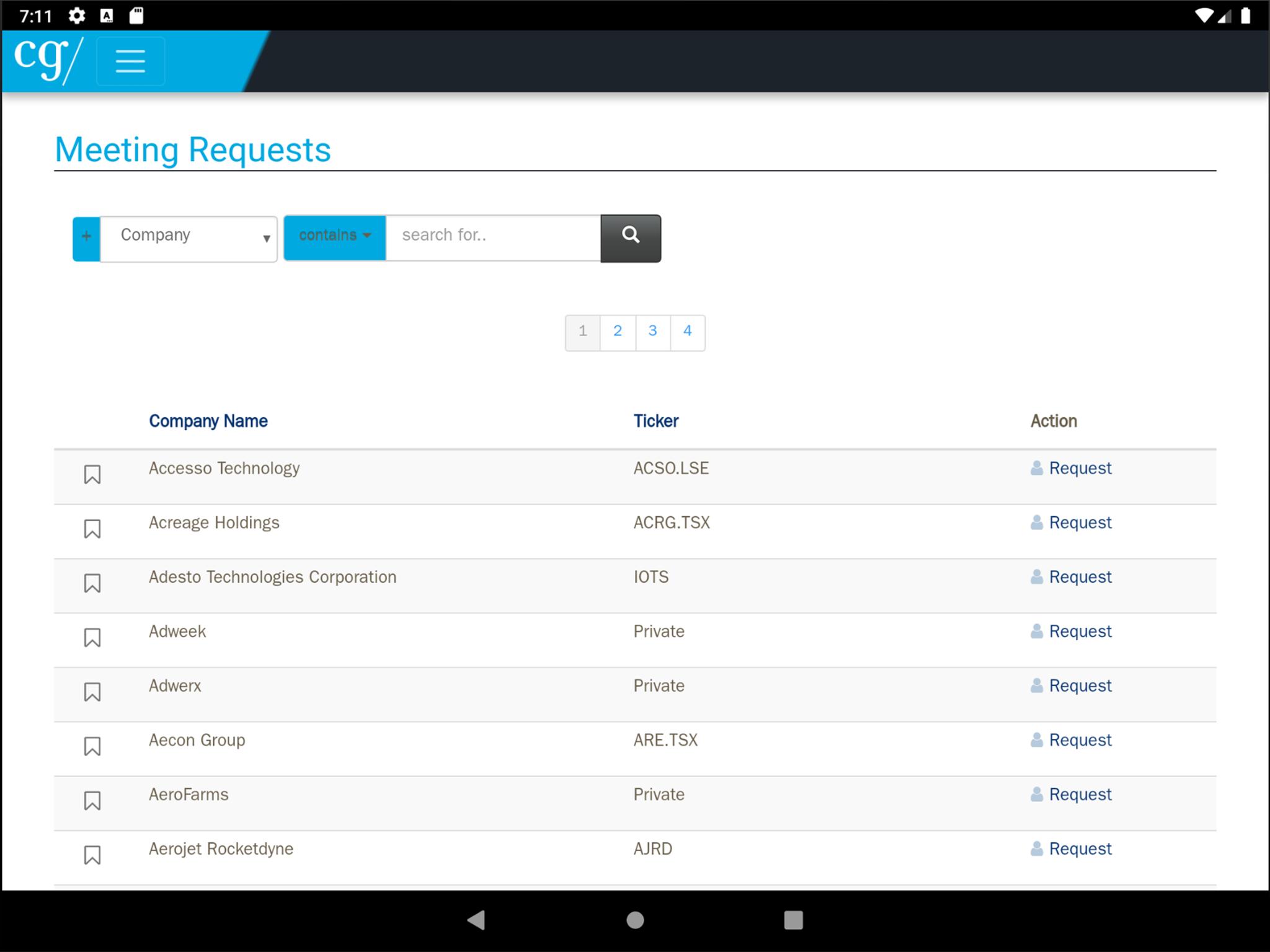Bookmark Accesso Technology row
Viewport: 1270px width, 952px height.
point(92,475)
